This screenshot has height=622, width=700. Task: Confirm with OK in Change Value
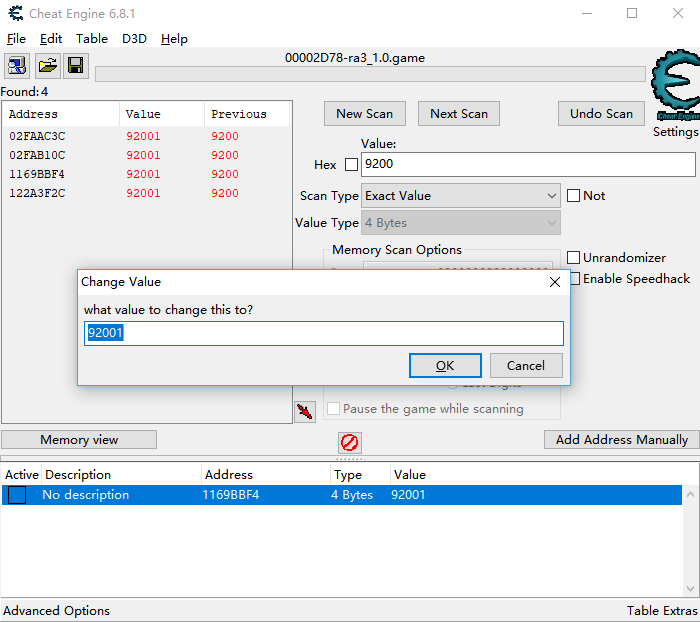coord(445,366)
